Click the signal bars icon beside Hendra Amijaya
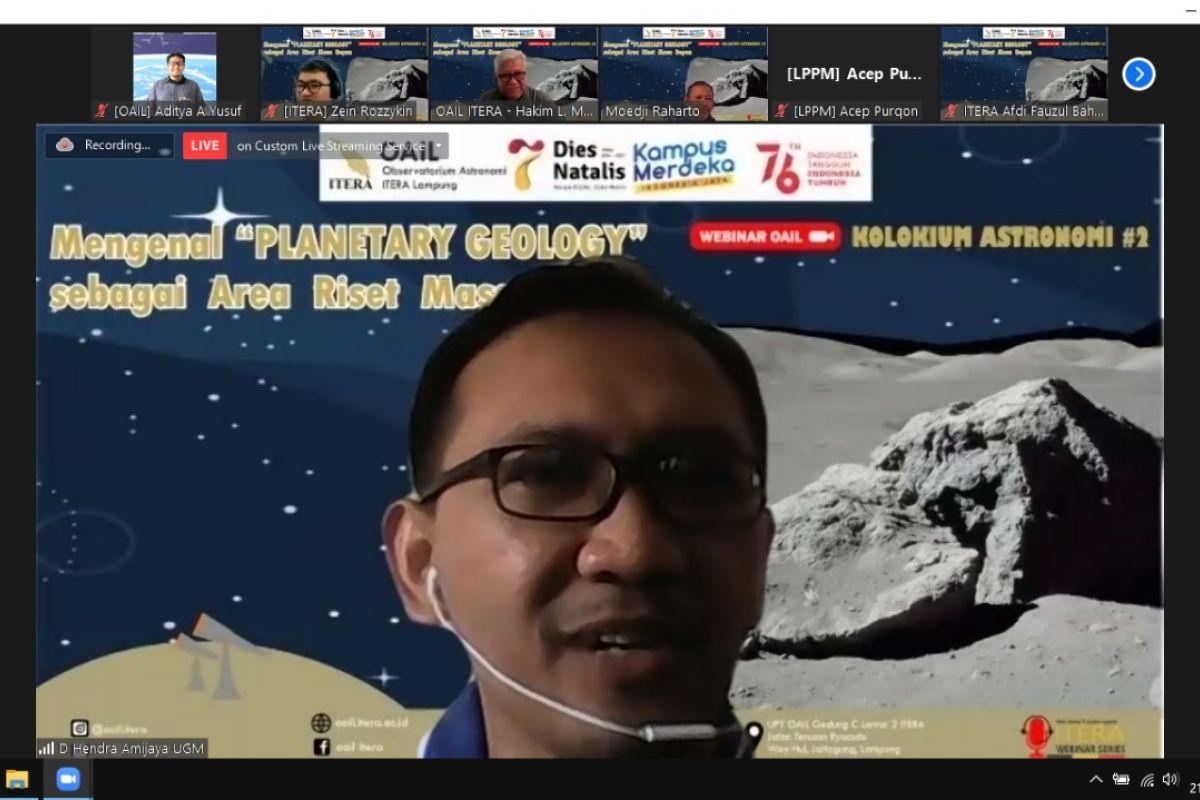Image resolution: width=1200 pixels, height=800 pixels. 46,748
